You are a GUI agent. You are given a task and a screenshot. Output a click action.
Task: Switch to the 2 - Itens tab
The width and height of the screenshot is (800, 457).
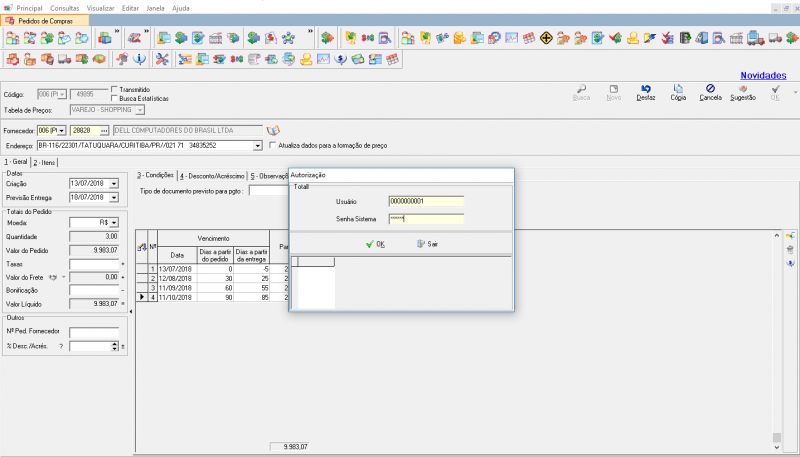click(x=44, y=162)
